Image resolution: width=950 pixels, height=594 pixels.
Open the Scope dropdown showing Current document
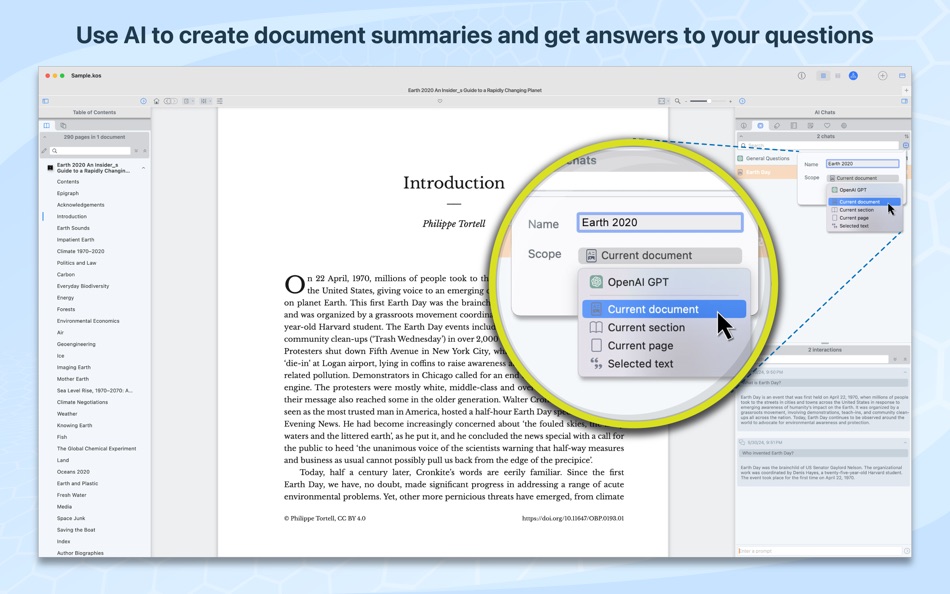[x=660, y=255]
